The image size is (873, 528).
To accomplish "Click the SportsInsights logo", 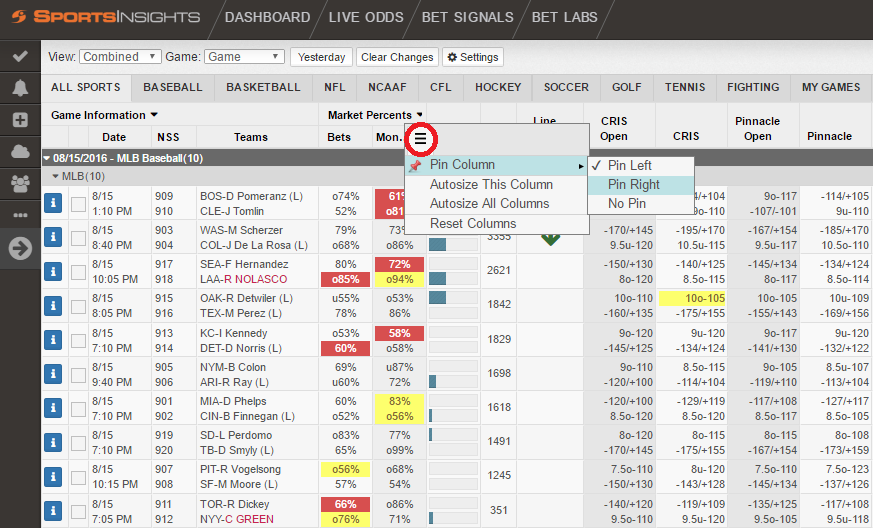I will coord(106,17).
